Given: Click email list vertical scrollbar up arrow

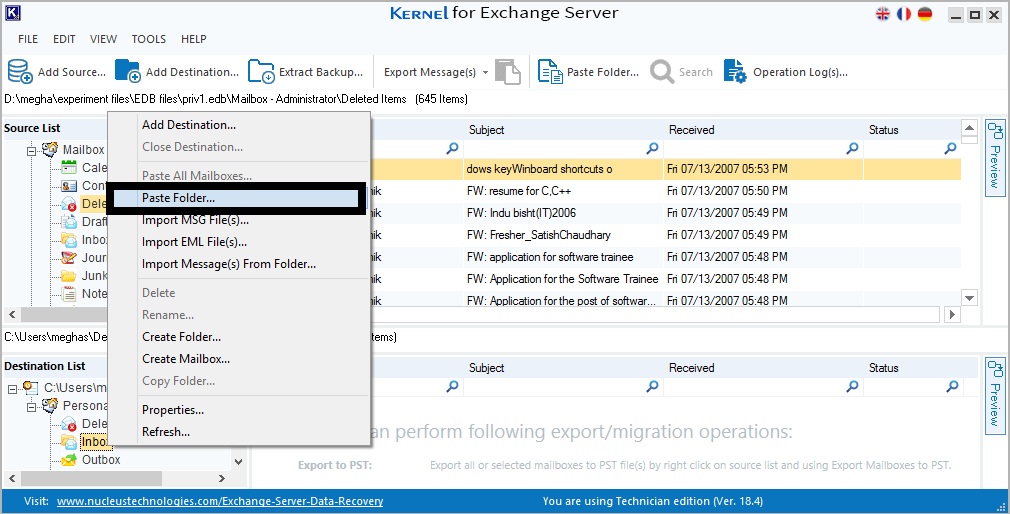Looking at the screenshot, I should pyautogui.click(x=969, y=128).
